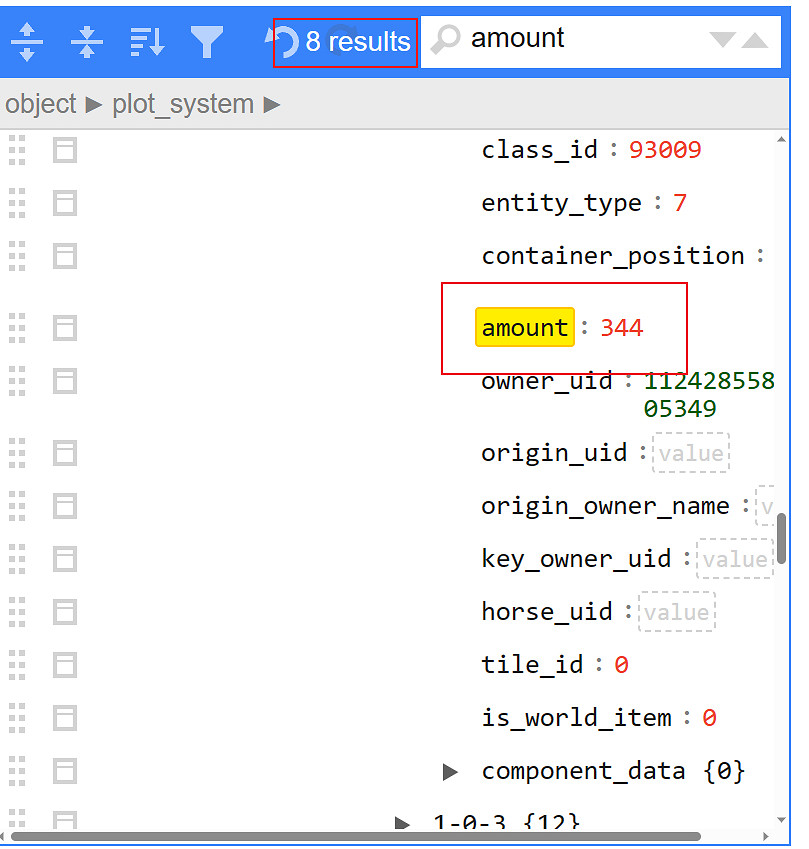Open the breadcrumb arrow after plot_system

click(x=272, y=104)
